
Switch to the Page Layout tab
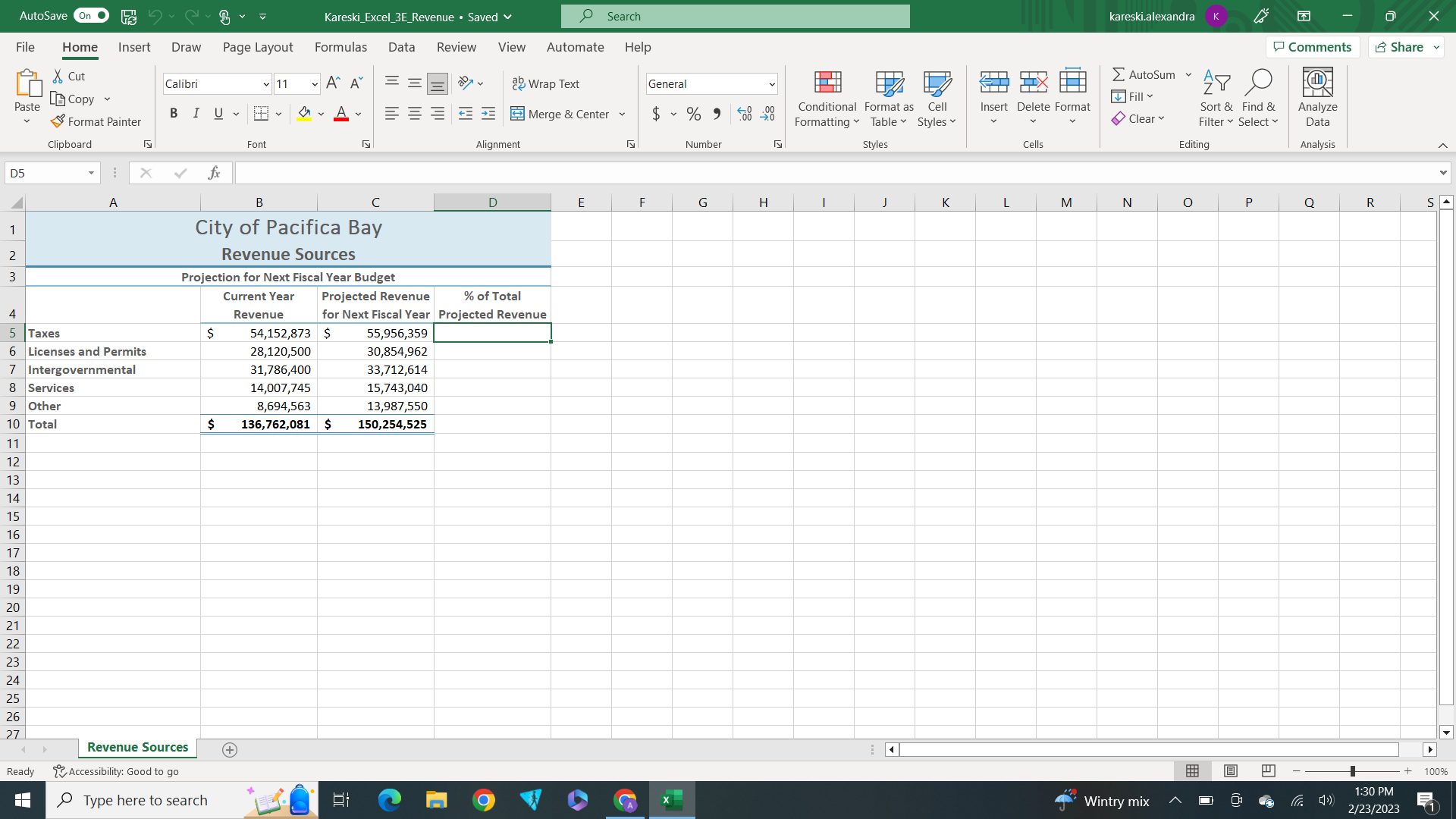pos(258,47)
